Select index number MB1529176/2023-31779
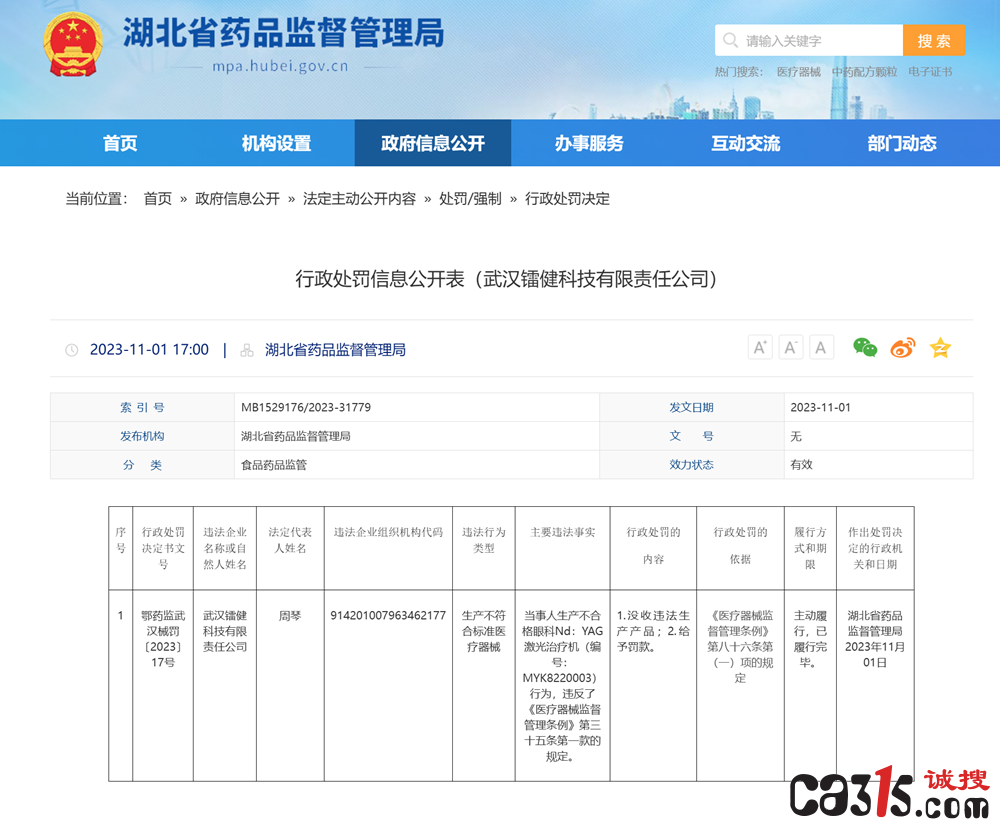The height and width of the screenshot is (829, 1000). (305, 407)
